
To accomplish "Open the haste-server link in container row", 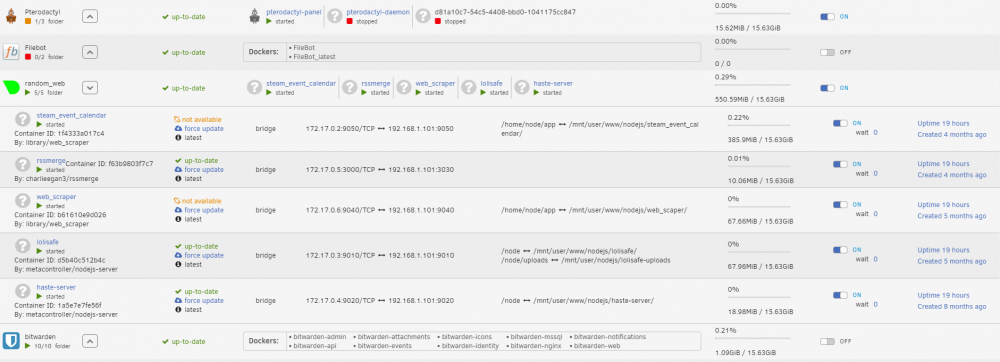I will tap(56, 287).
